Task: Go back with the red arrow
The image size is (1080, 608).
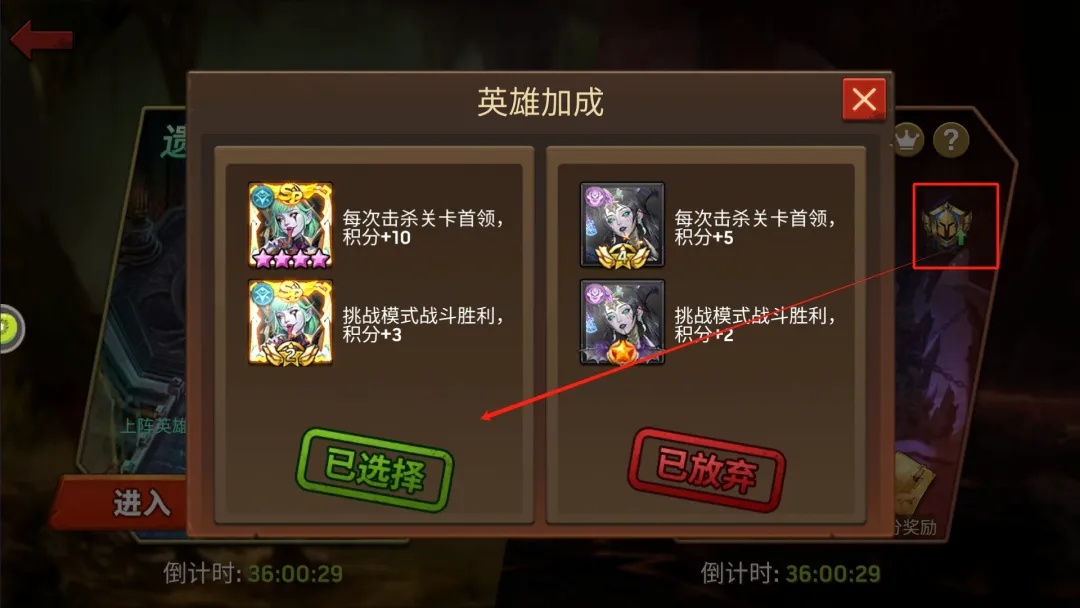Action: (41, 39)
